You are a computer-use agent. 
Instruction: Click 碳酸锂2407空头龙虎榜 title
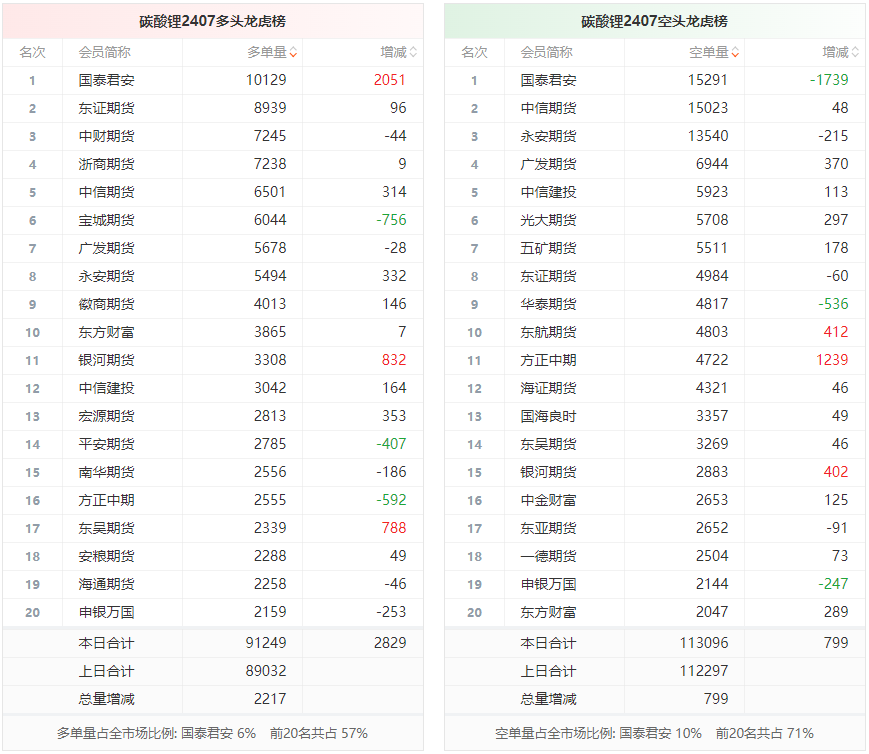tap(654, 21)
